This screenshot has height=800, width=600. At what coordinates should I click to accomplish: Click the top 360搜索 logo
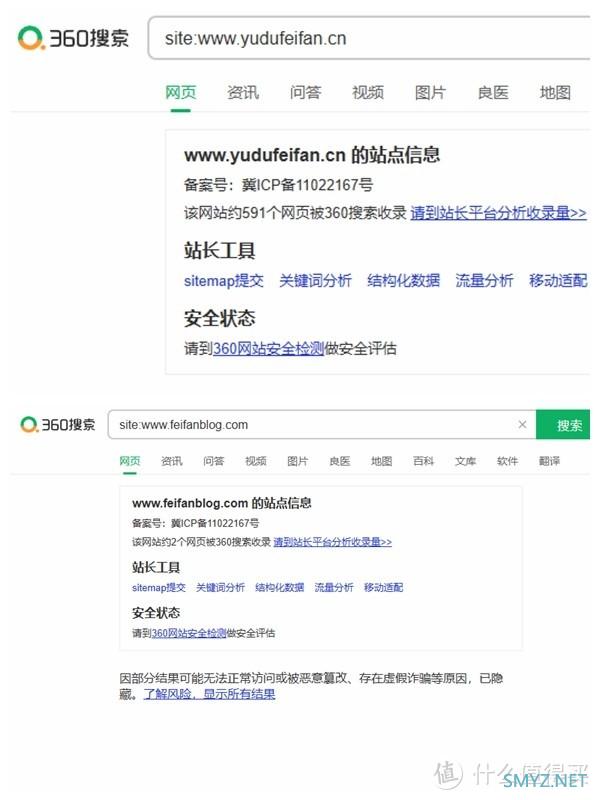(73, 38)
